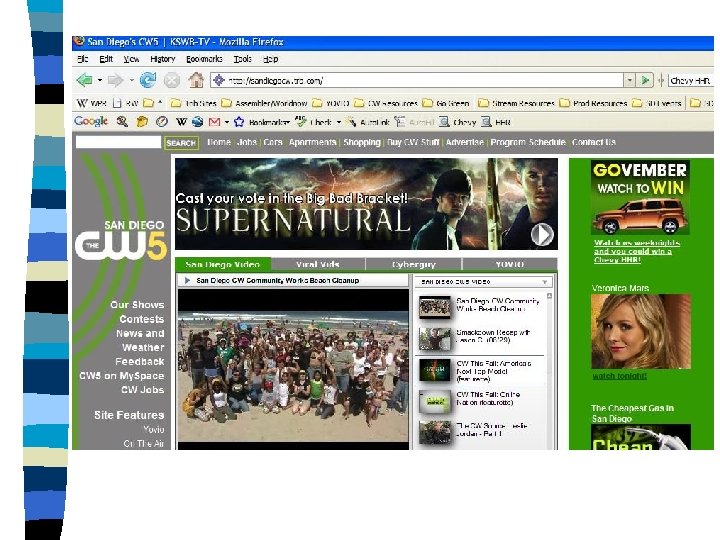Click the Shopping navigation link
720x540 pixels.
coord(362,142)
